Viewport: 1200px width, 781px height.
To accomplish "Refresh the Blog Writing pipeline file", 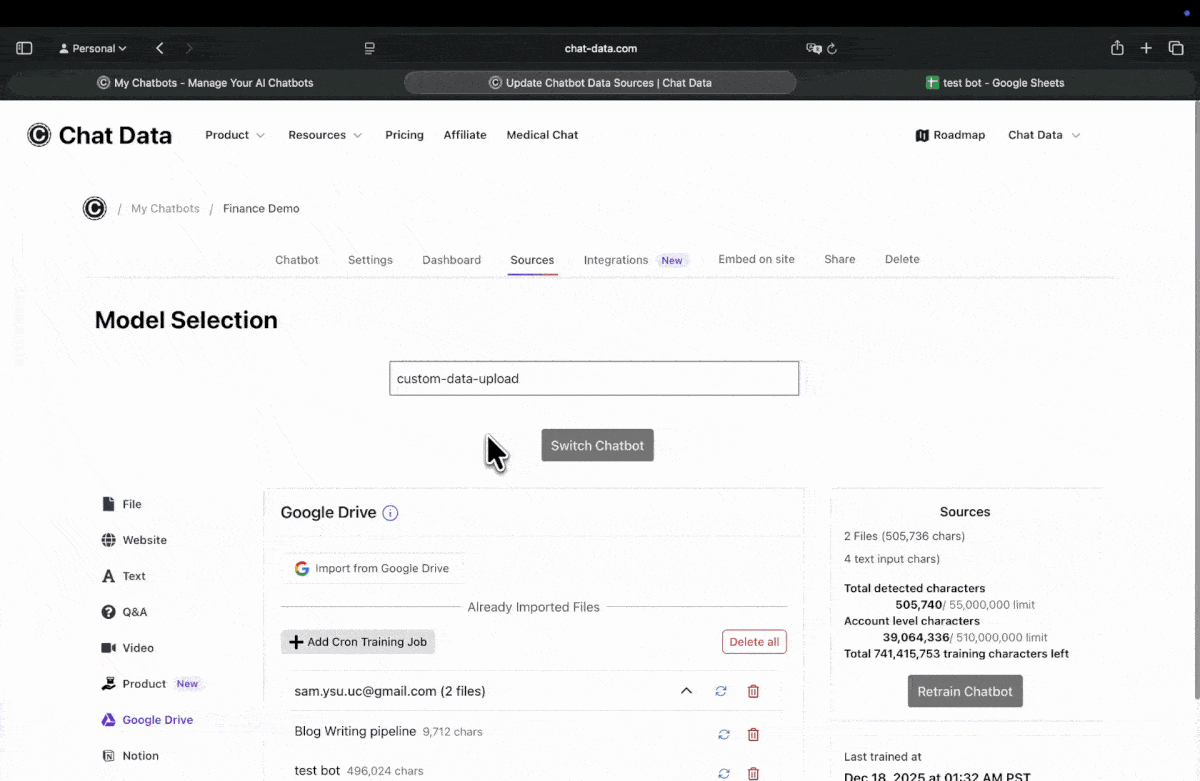I will pyautogui.click(x=723, y=734).
